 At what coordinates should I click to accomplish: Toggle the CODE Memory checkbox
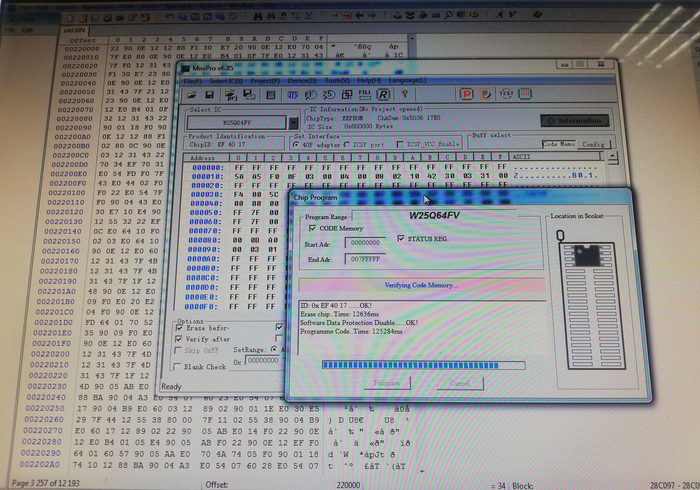click(x=312, y=228)
